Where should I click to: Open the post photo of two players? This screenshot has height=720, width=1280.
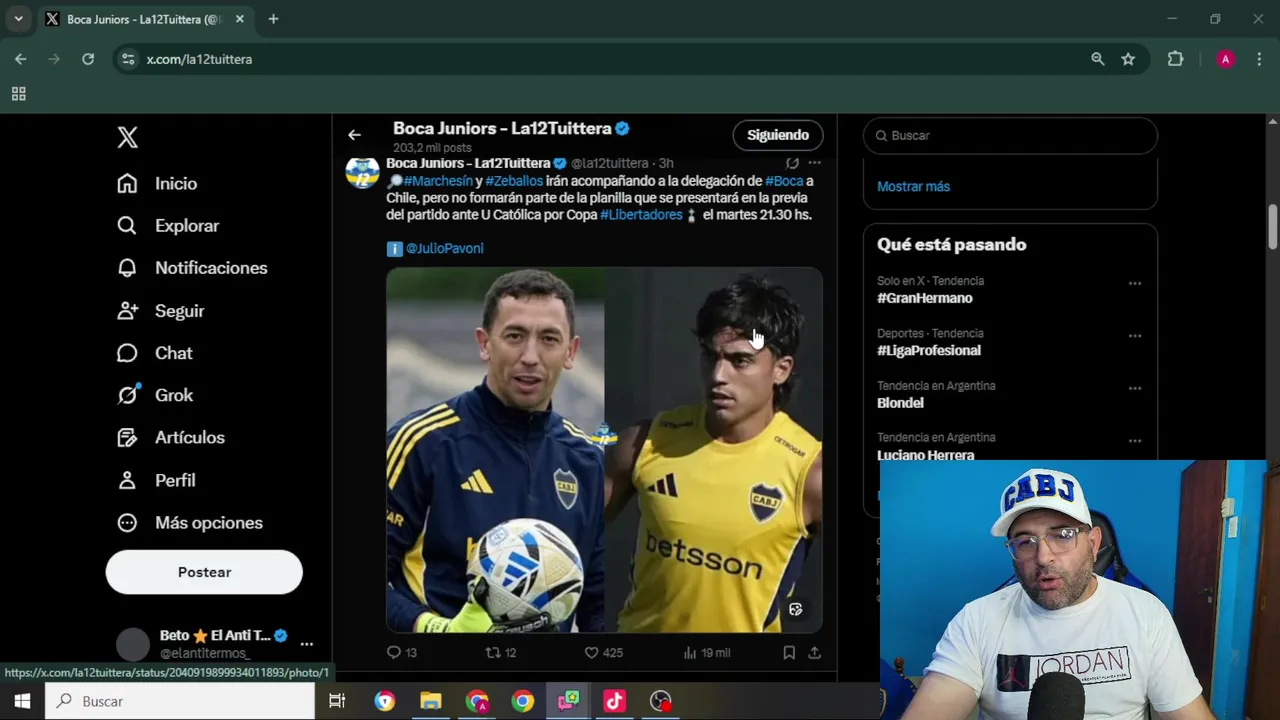pos(604,450)
